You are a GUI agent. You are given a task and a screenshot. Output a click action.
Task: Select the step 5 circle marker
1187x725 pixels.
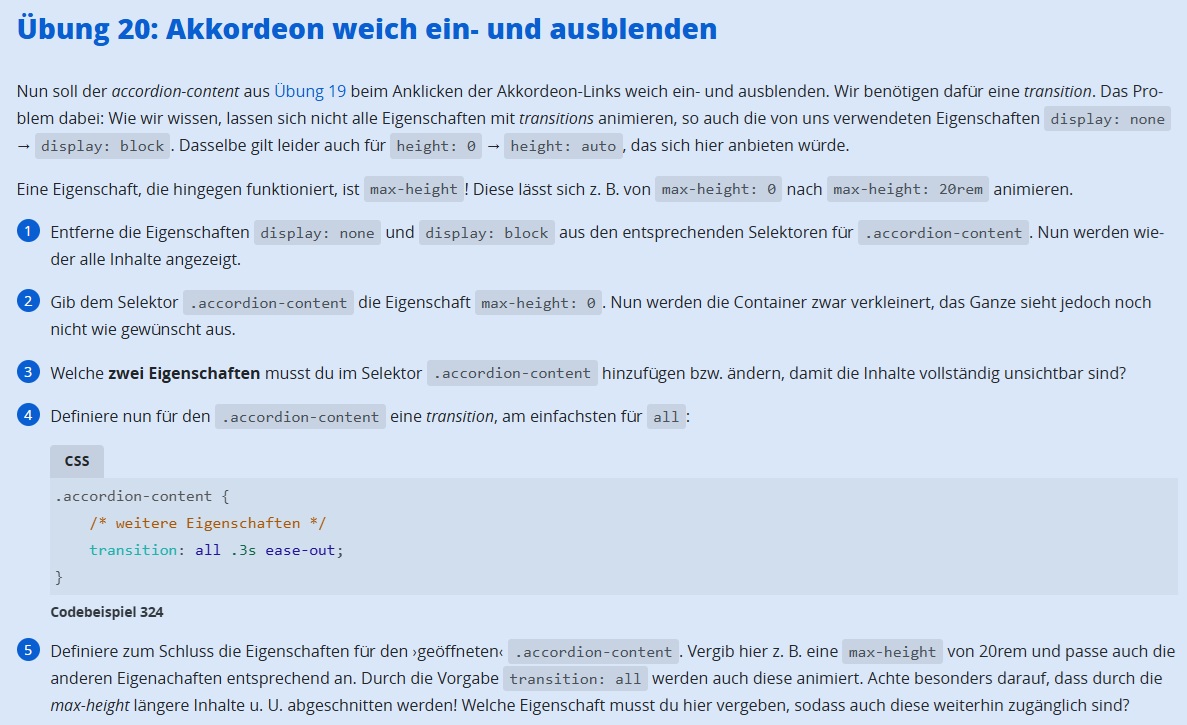[27, 651]
